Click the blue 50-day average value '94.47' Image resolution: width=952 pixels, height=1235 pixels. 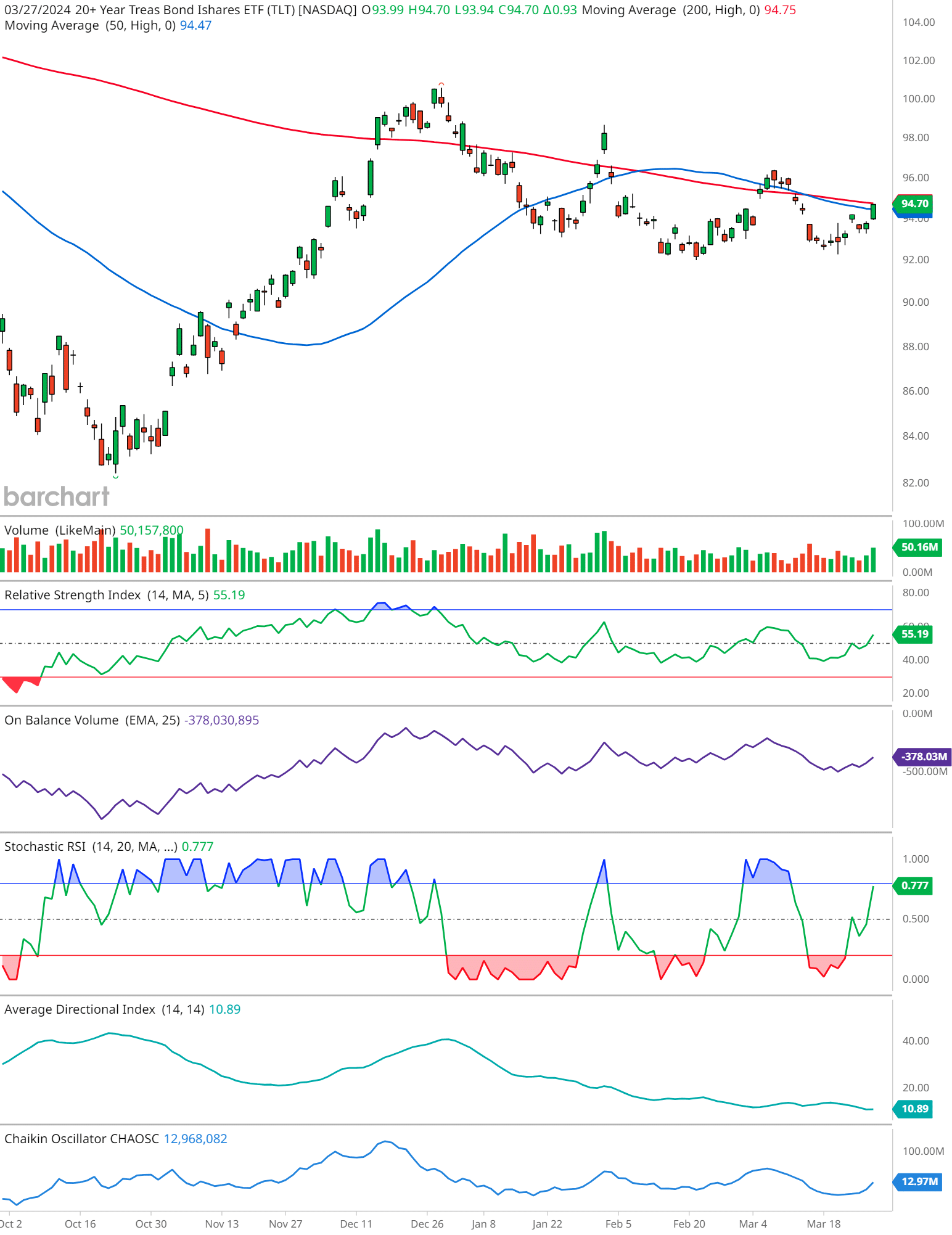pos(195,26)
